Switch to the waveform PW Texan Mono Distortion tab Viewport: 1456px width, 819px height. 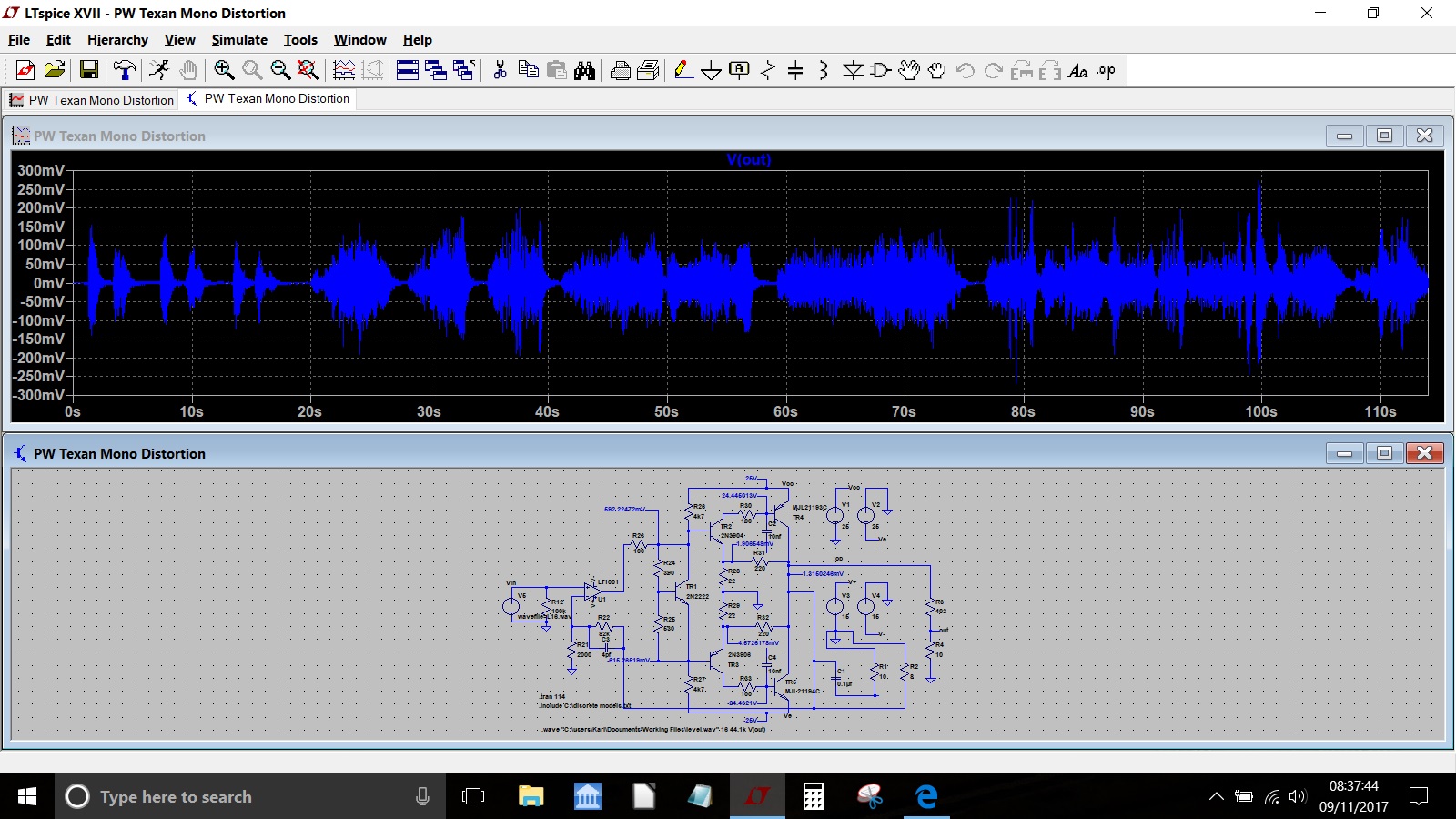click(x=91, y=99)
